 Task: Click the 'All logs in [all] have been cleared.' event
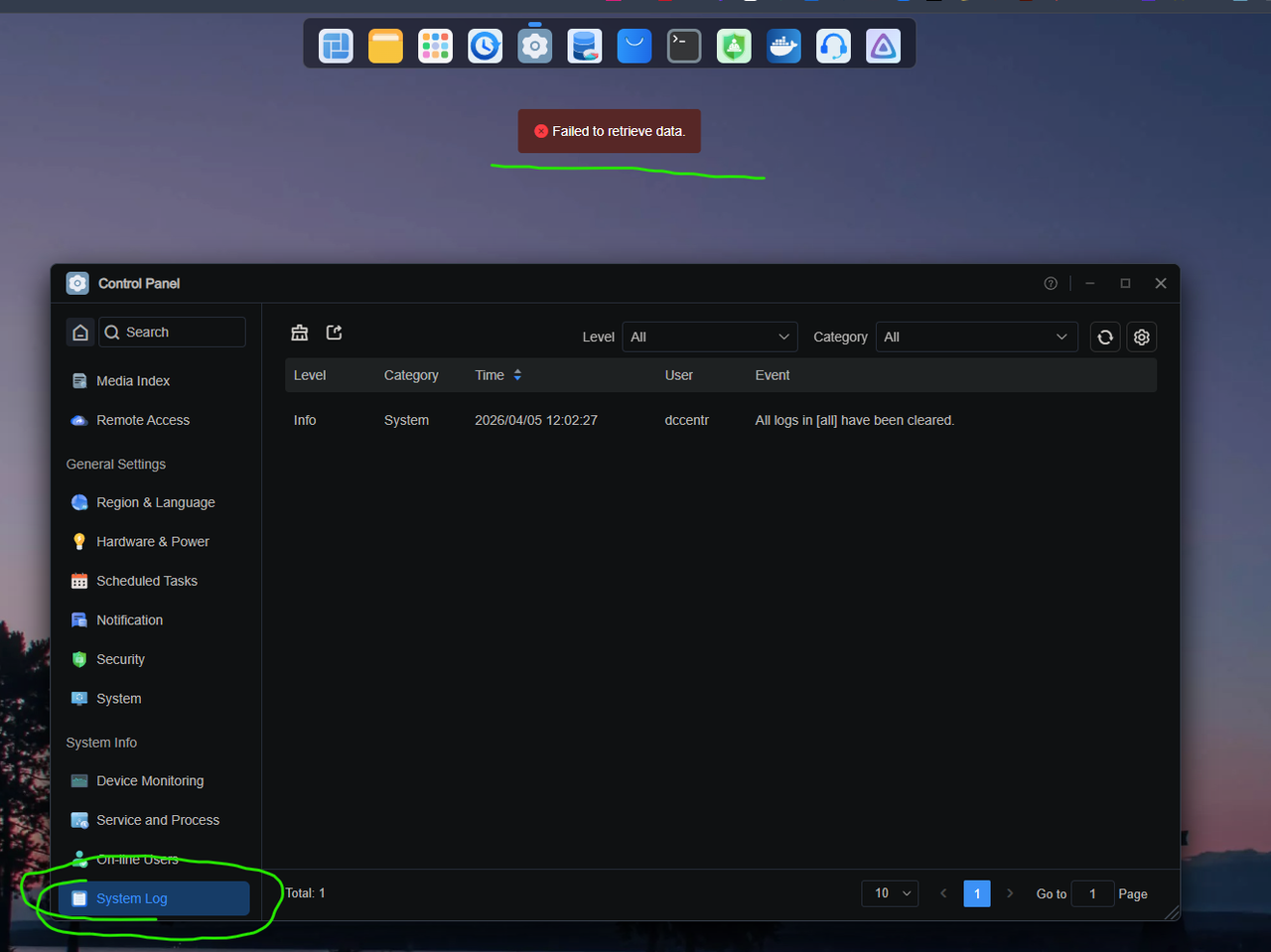pos(855,420)
